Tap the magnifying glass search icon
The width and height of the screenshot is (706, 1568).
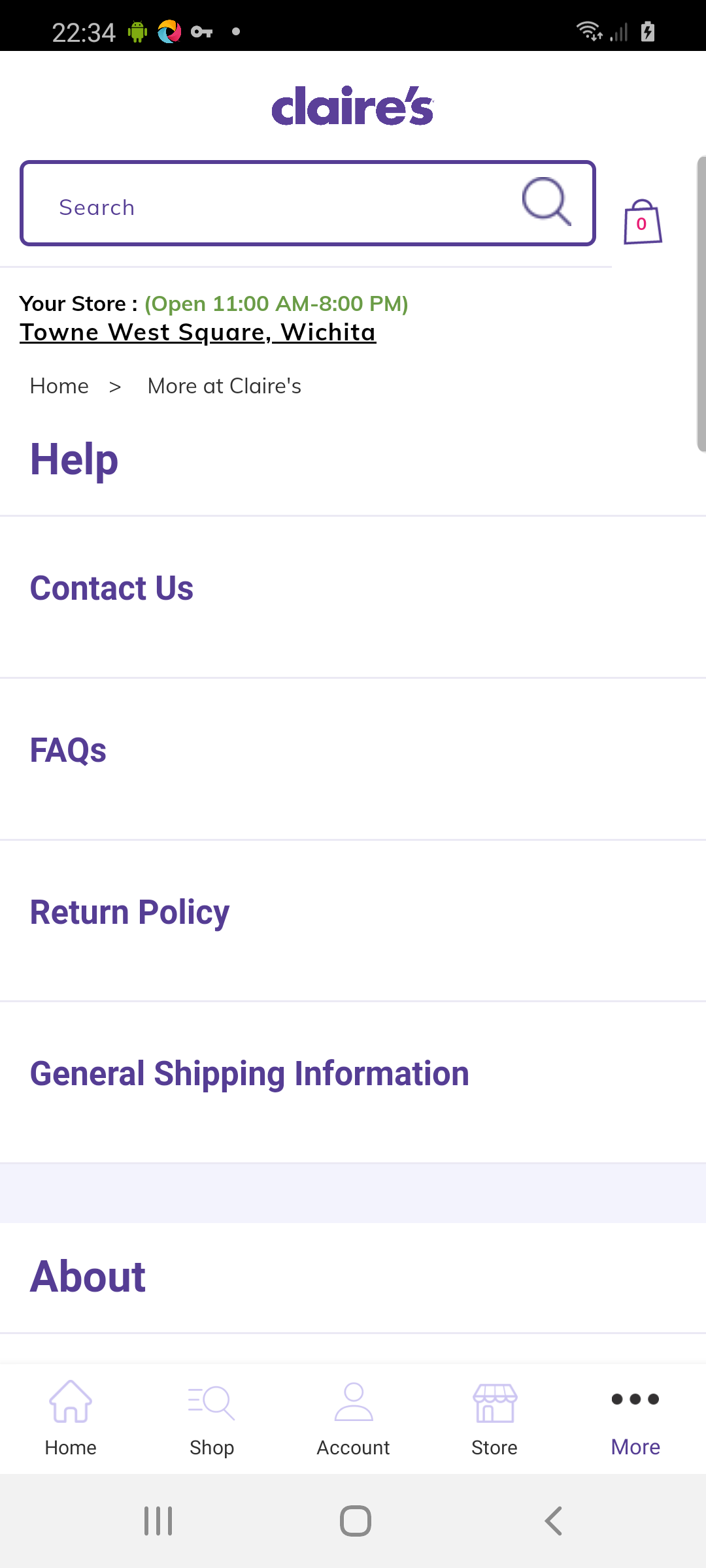(546, 202)
